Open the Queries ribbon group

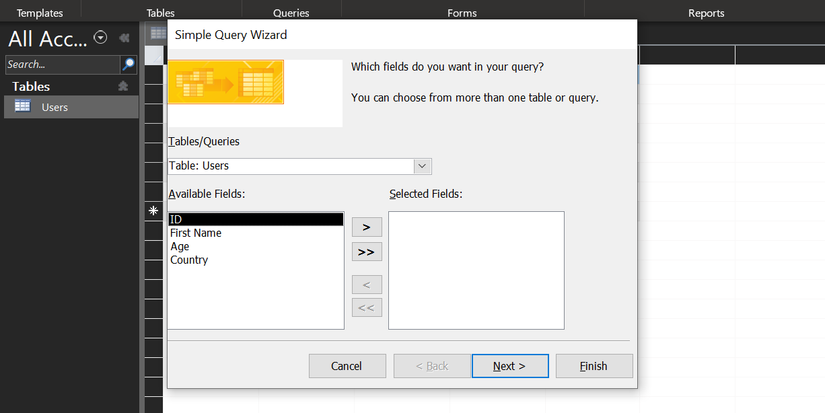pyautogui.click(x=291, y=13)
